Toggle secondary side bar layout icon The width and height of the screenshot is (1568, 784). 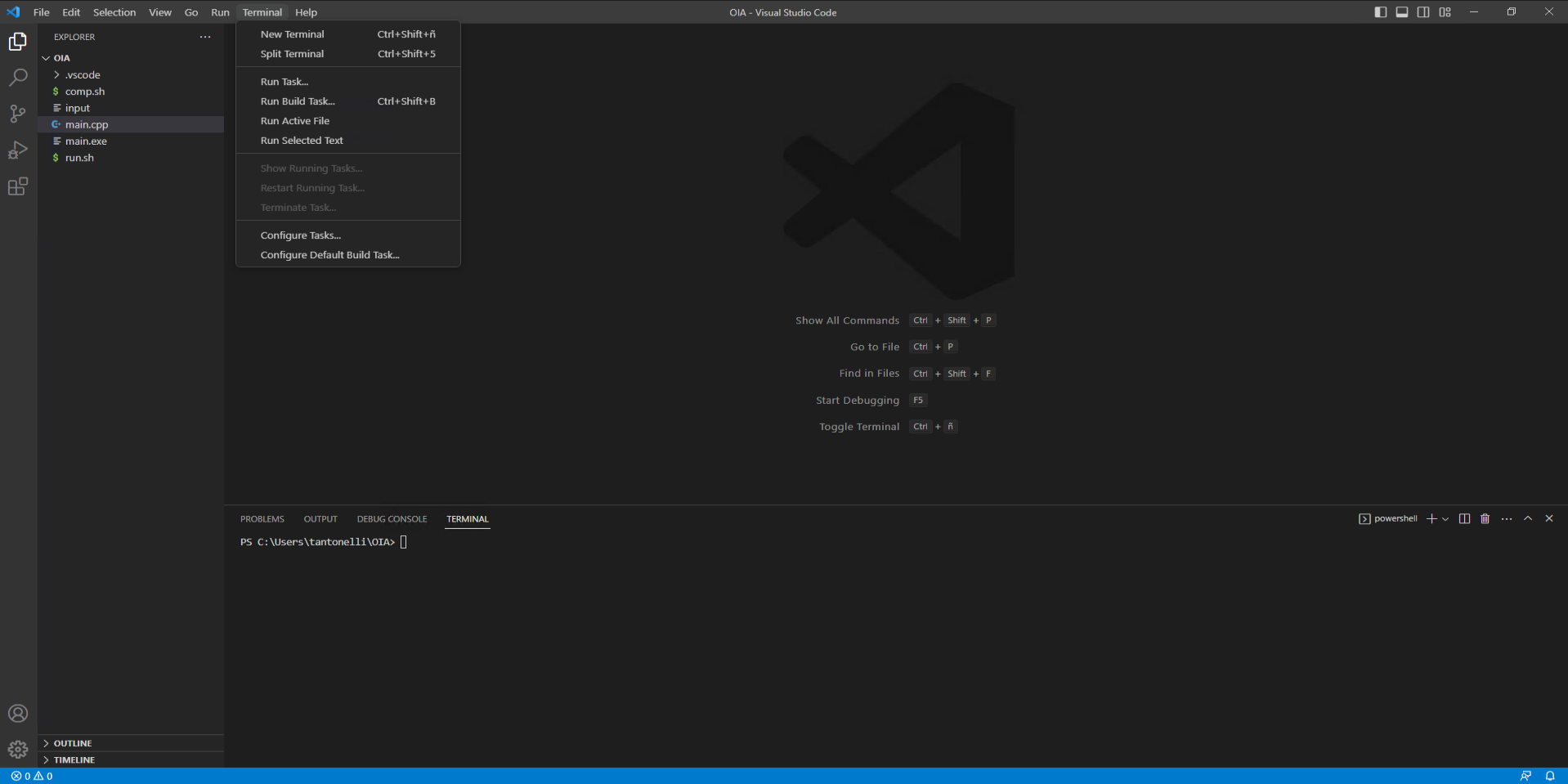(1423, 12)
